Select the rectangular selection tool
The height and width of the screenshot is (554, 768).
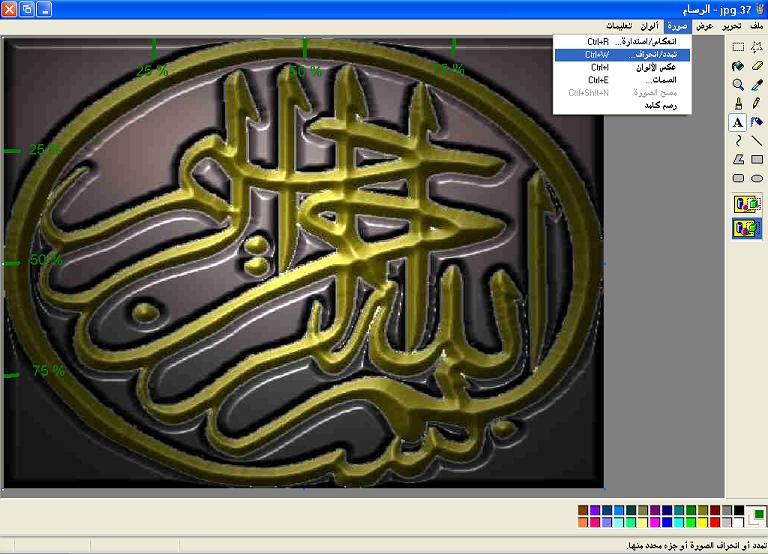738,47
